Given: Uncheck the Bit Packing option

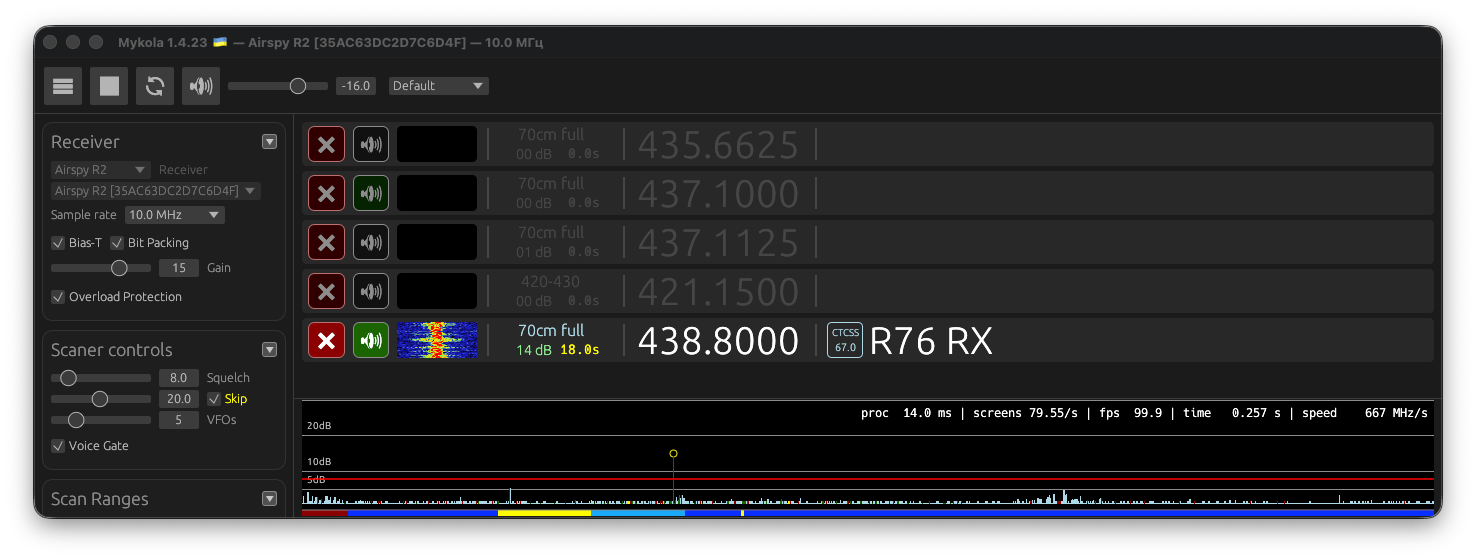Looking at the screenshot, I should pos(117,243).
